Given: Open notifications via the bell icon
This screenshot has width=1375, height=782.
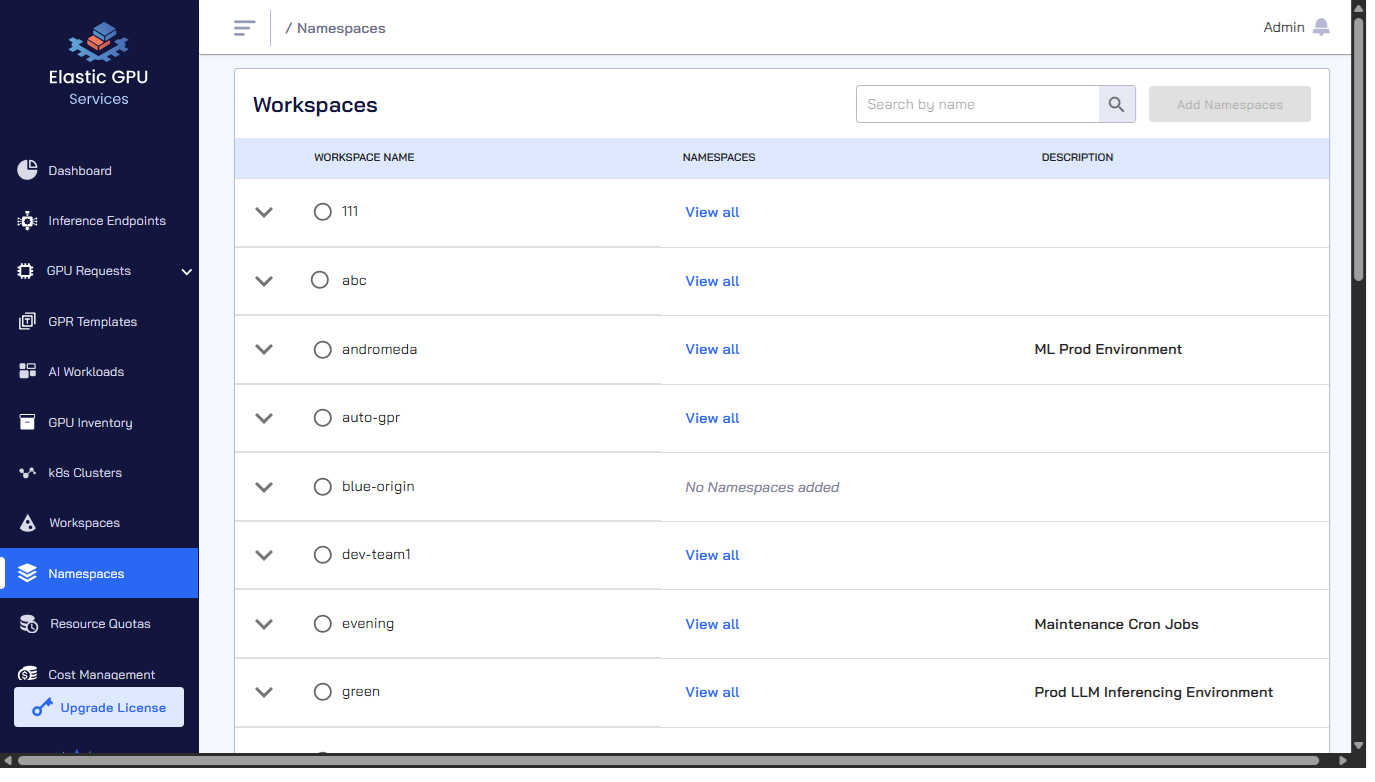Looking at the screenshot, I should (x=1321, y=27).
